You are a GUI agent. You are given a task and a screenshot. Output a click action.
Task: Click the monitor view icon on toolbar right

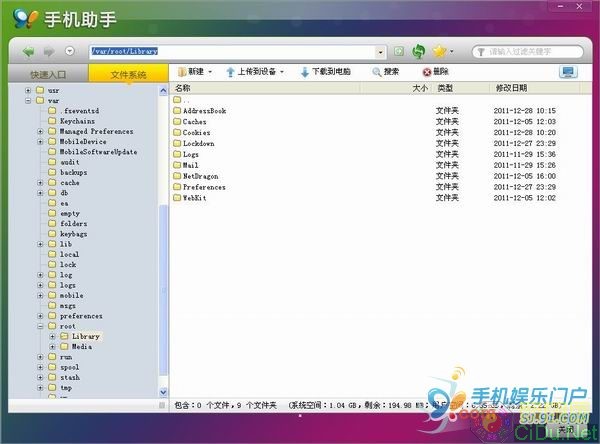tap(568, 72)
